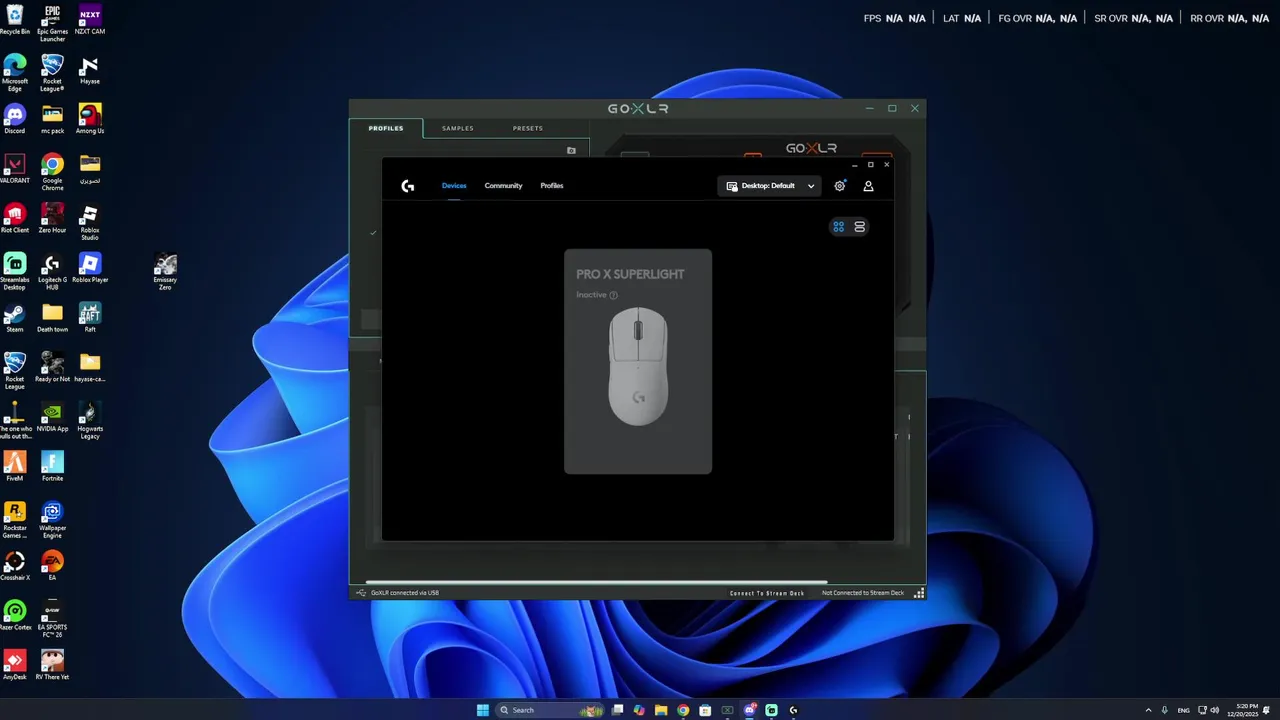Select the PROFILES tab in GoXLR window
The height and width of the screenshot is (720, 1280).
click(386, 128)
